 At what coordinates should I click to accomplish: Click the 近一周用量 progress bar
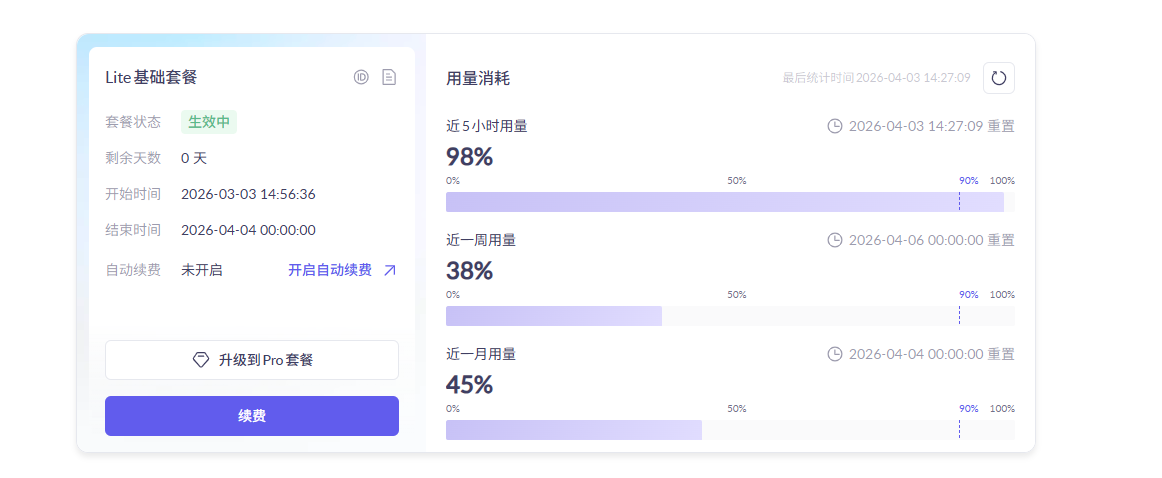tap(730, 316)
